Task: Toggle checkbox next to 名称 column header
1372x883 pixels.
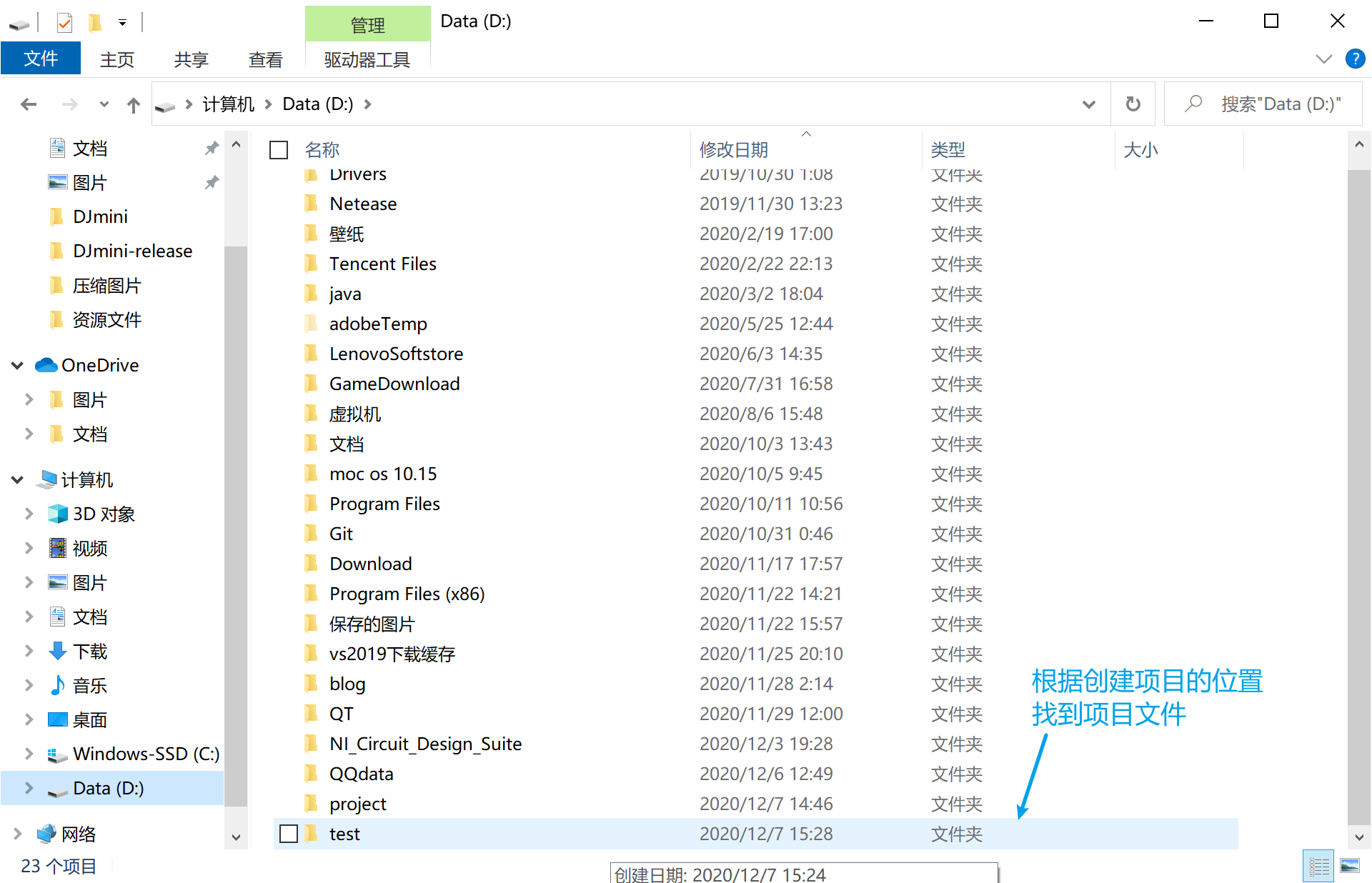Action: 281,149
